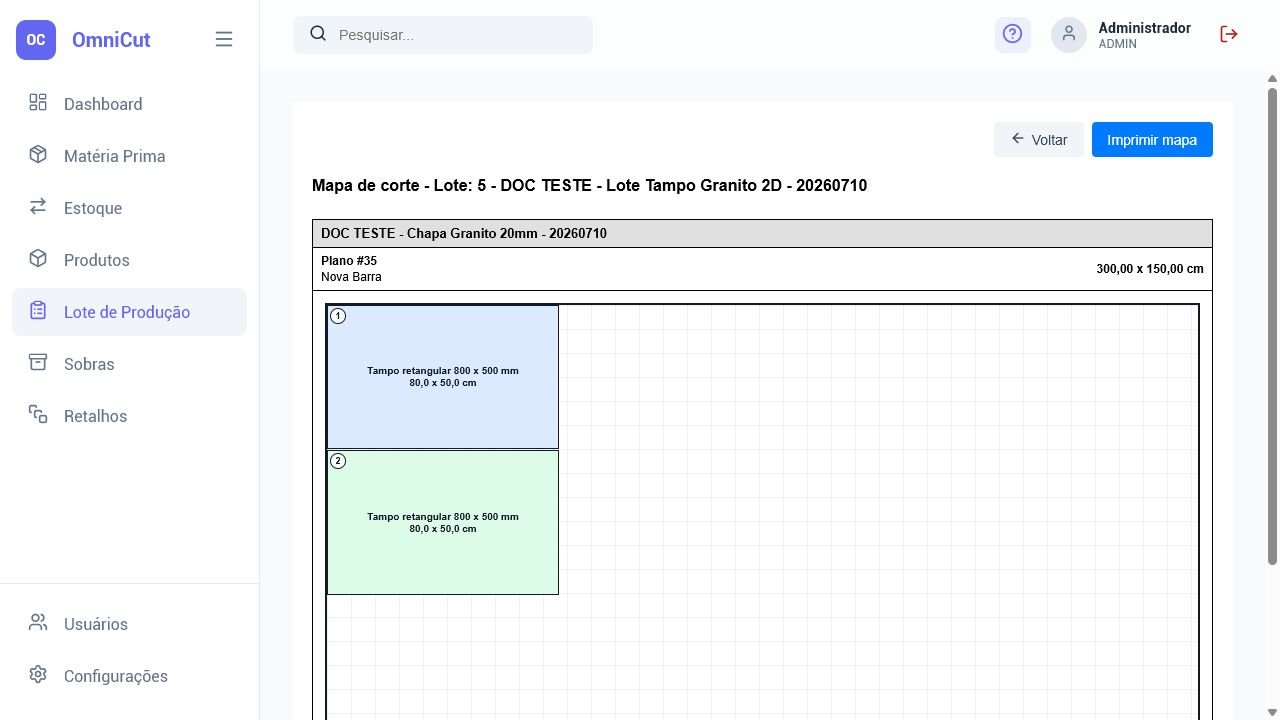Click the Produtos cube icon

(x=38, y=258)
